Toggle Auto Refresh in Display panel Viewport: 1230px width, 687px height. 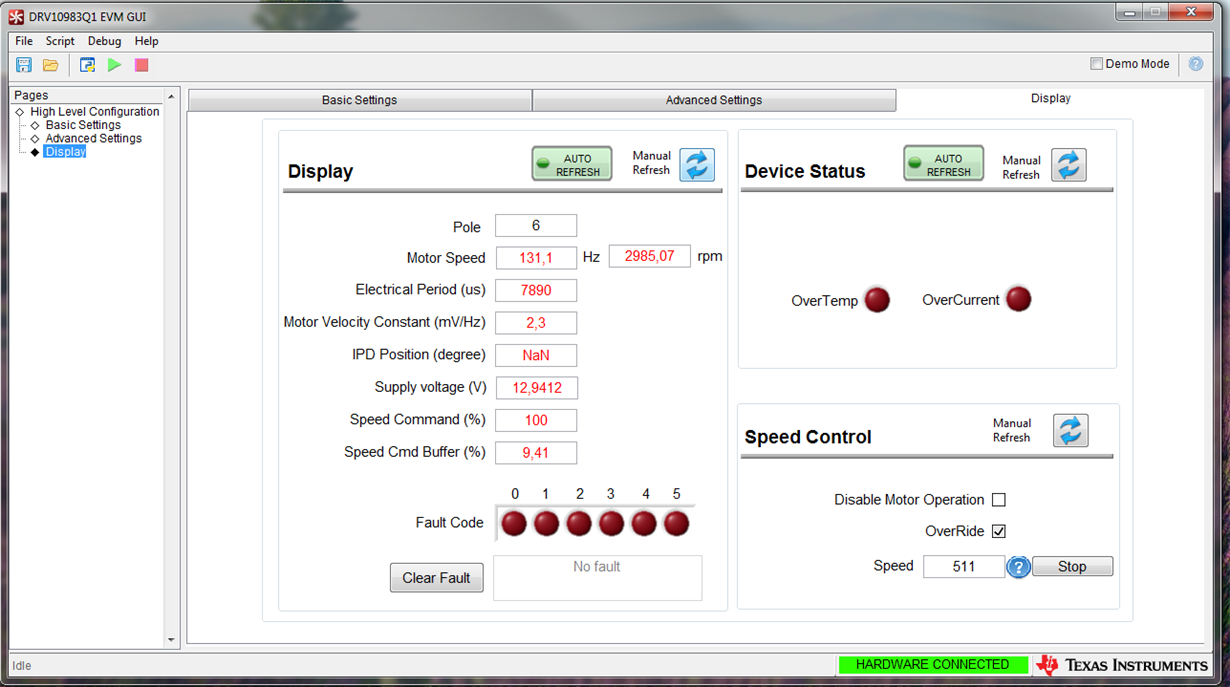572,164
